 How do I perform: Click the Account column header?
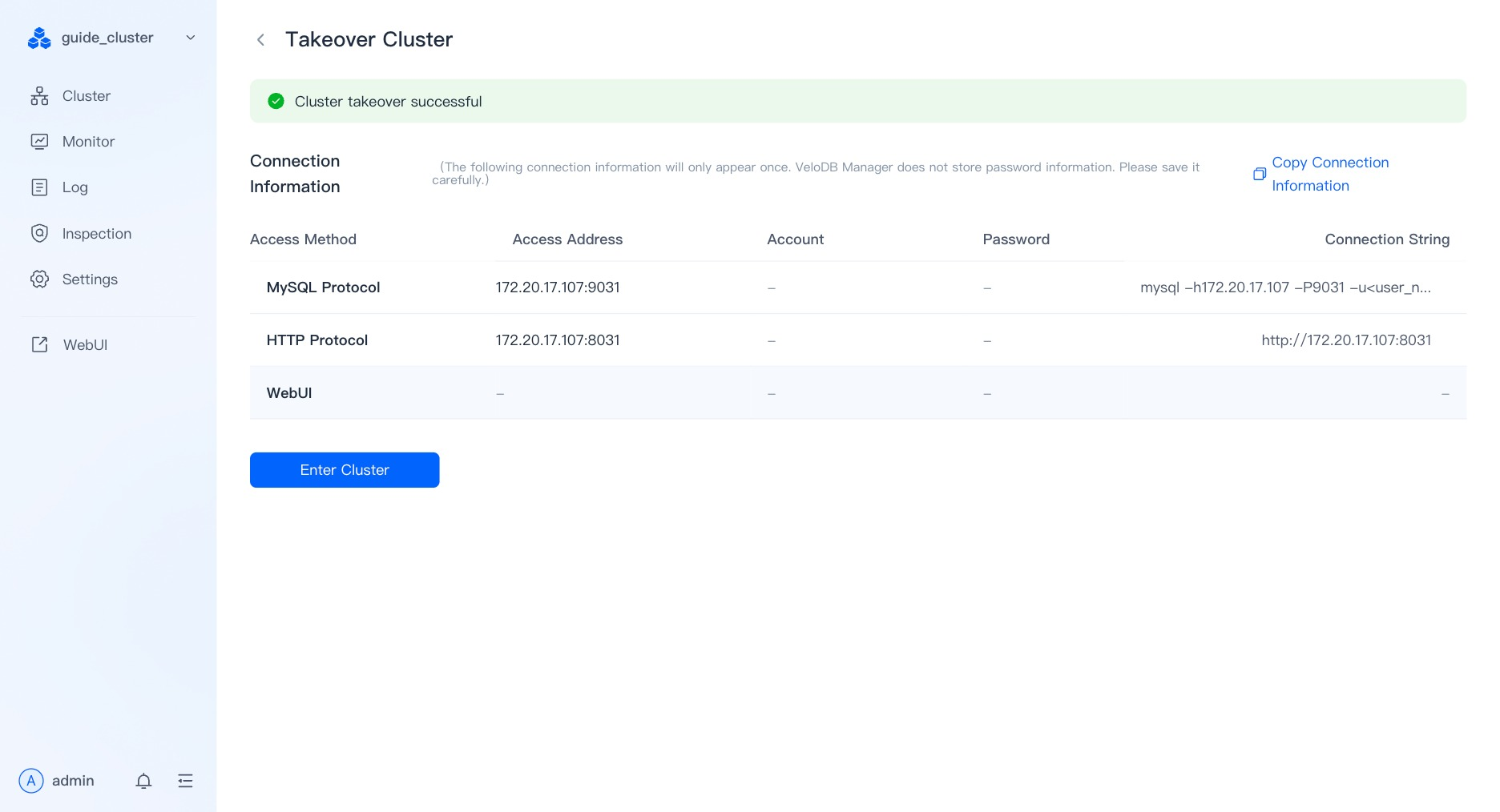click(795, 239)
